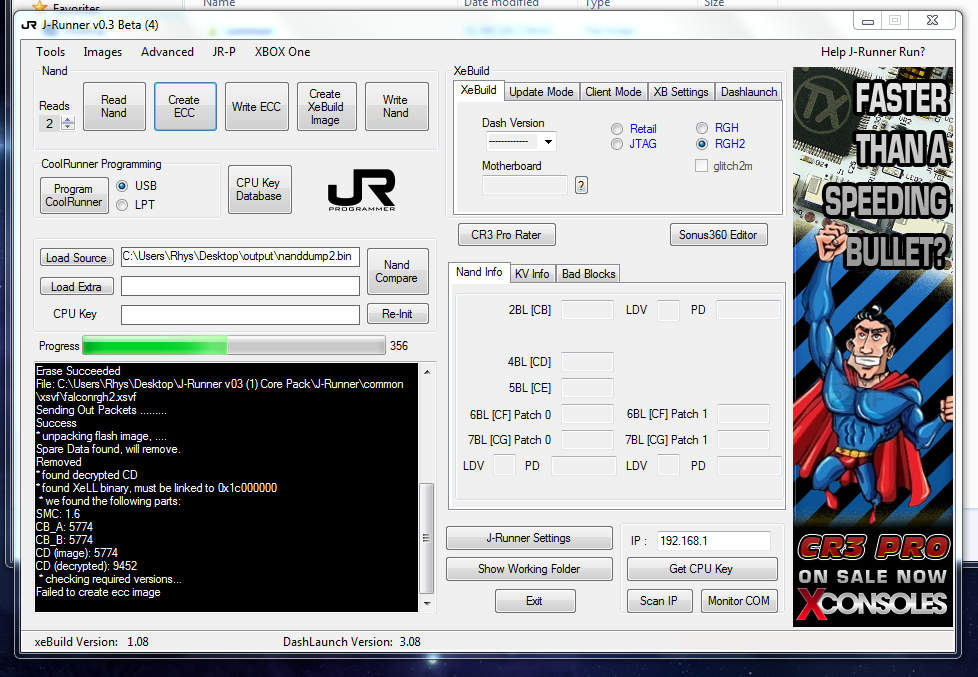Click the Read Nand button
Screen dimensions: 978x677
[x=114, y=107]
